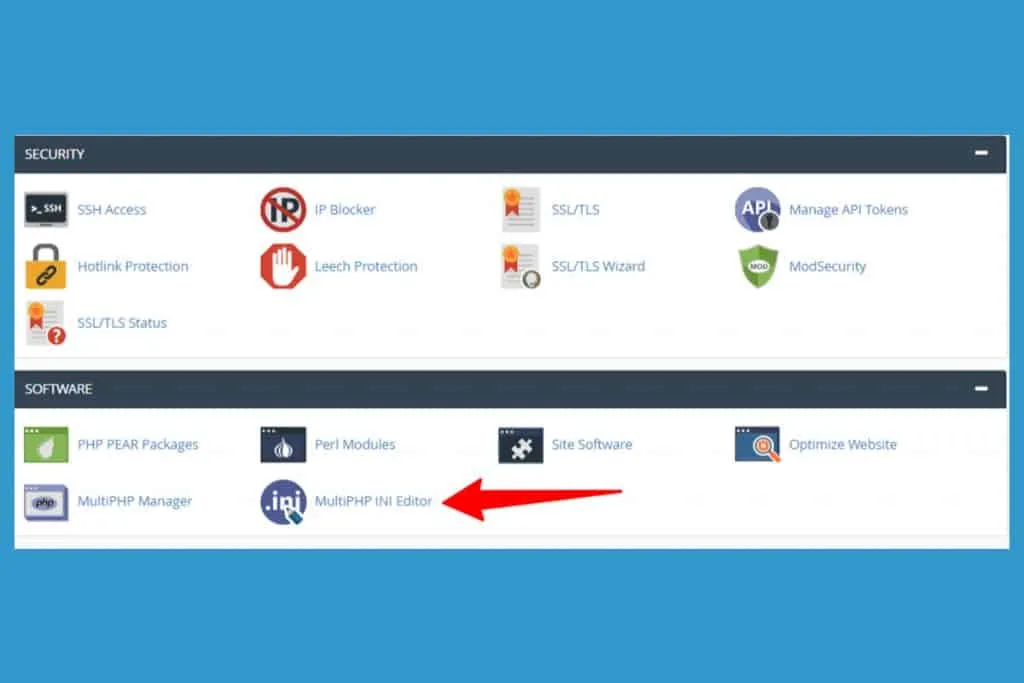Click the Optimize Website magnifier icon
The image size is (1024, 683).
[x=758, y=444]
